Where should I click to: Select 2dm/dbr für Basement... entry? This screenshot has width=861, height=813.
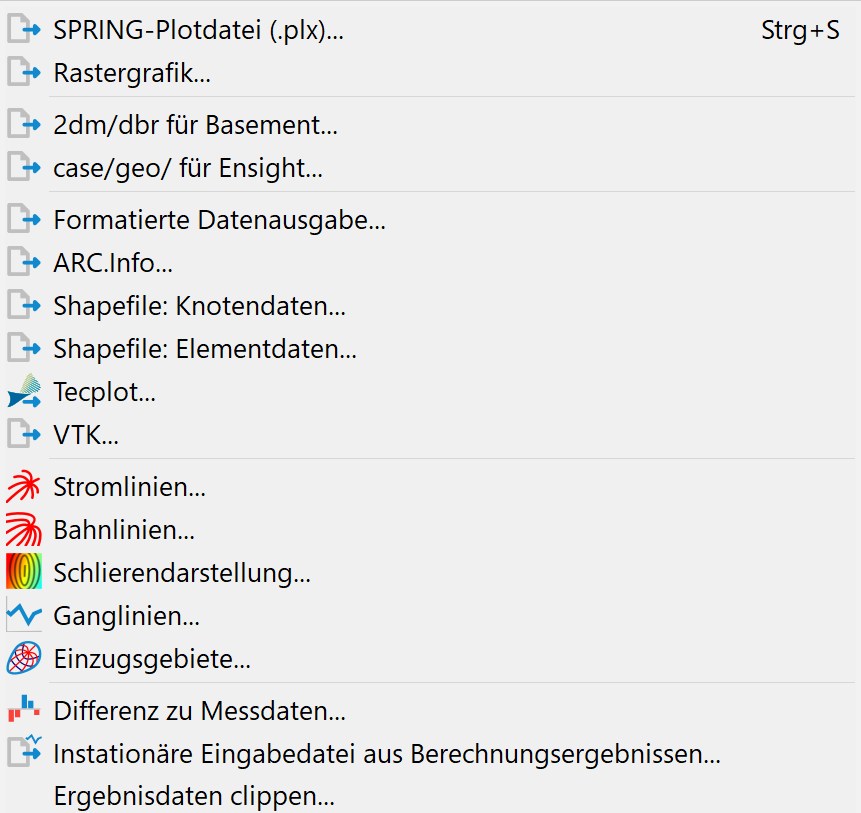430,125
